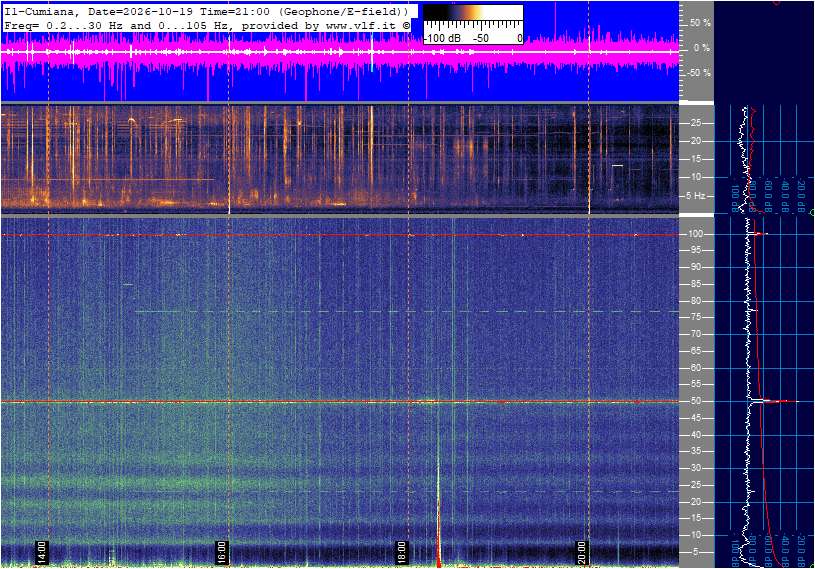Click the '100' Hz label on E-field axis
The image size is (815, 569).
696,234
